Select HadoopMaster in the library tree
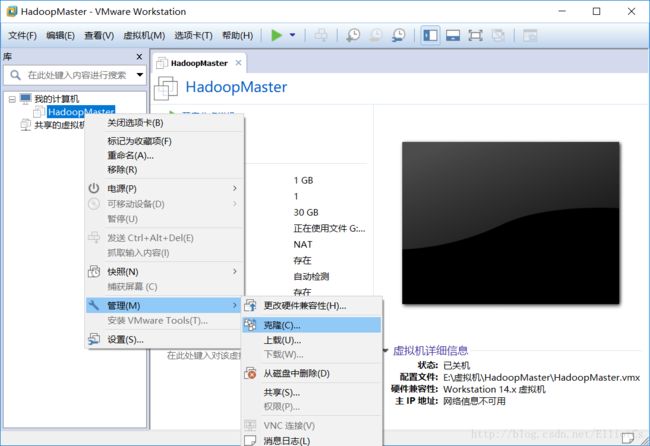 click(x=81, y=112)
